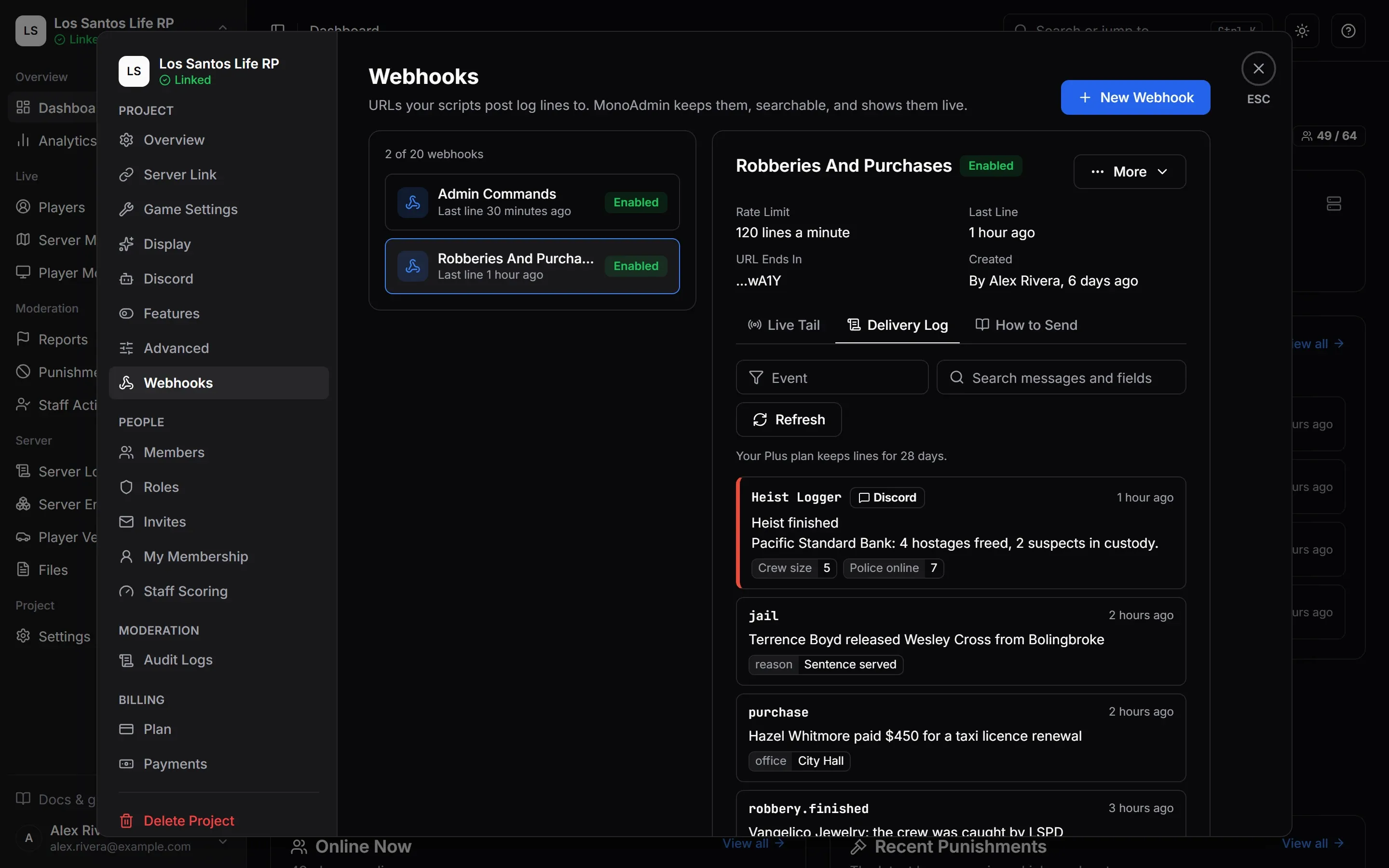1389x868 pixels.
Task: Switch to Live Tail tab
Action: pyautogui.click(x=783, y=325)
